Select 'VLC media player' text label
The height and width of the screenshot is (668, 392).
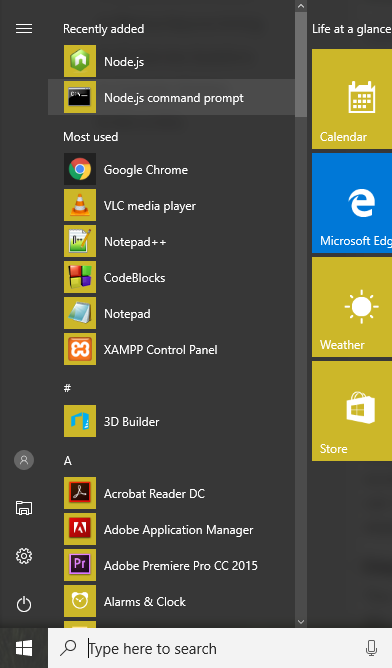coord(150,206)
